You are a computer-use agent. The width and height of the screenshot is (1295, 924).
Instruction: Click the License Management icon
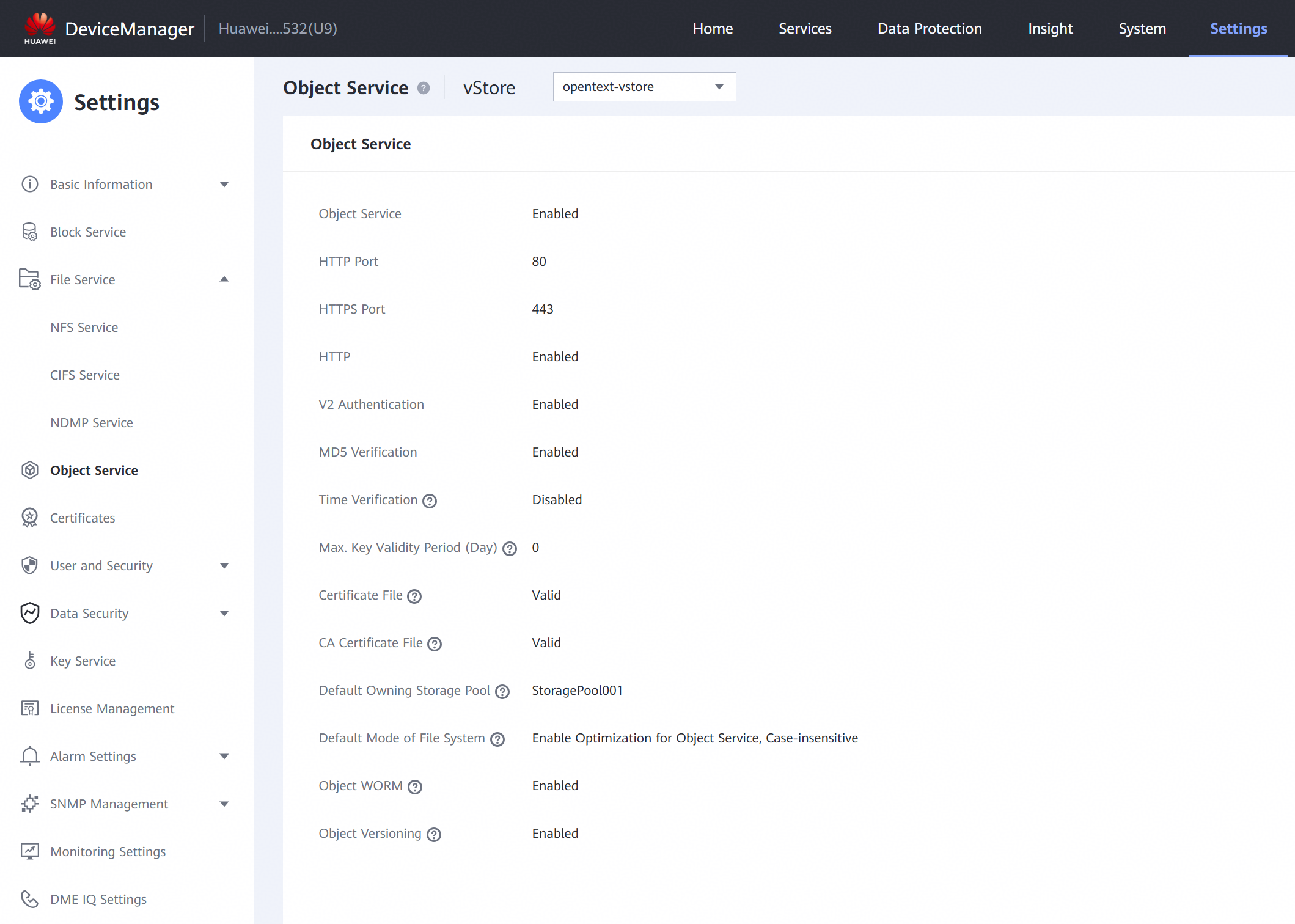coord(30,708)
